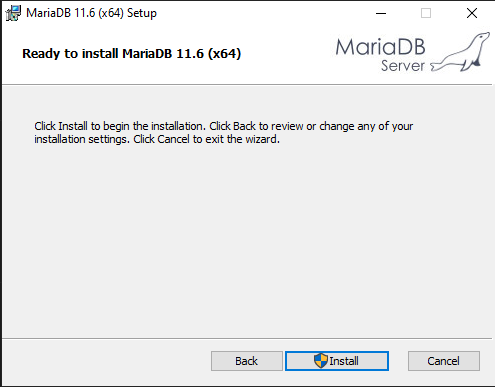Click the title text MariaDB 11.6 (x64) Setup
The image size is (495, 387).
[91, 13]
